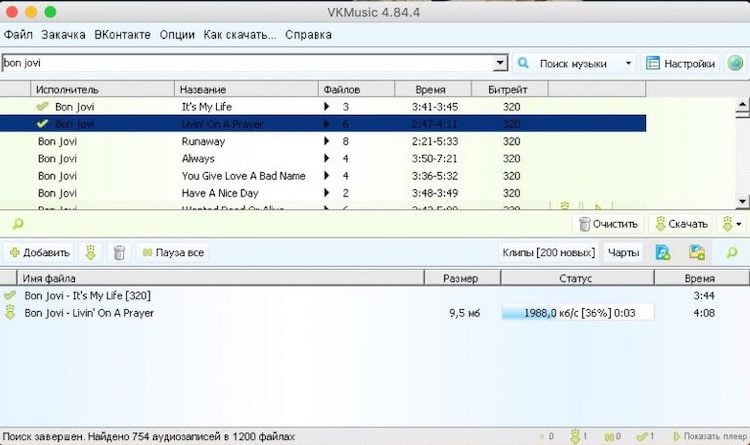Click the Очистить clear button
The height and width of the screenshot is (445, 750).
[x=608, y=224]
